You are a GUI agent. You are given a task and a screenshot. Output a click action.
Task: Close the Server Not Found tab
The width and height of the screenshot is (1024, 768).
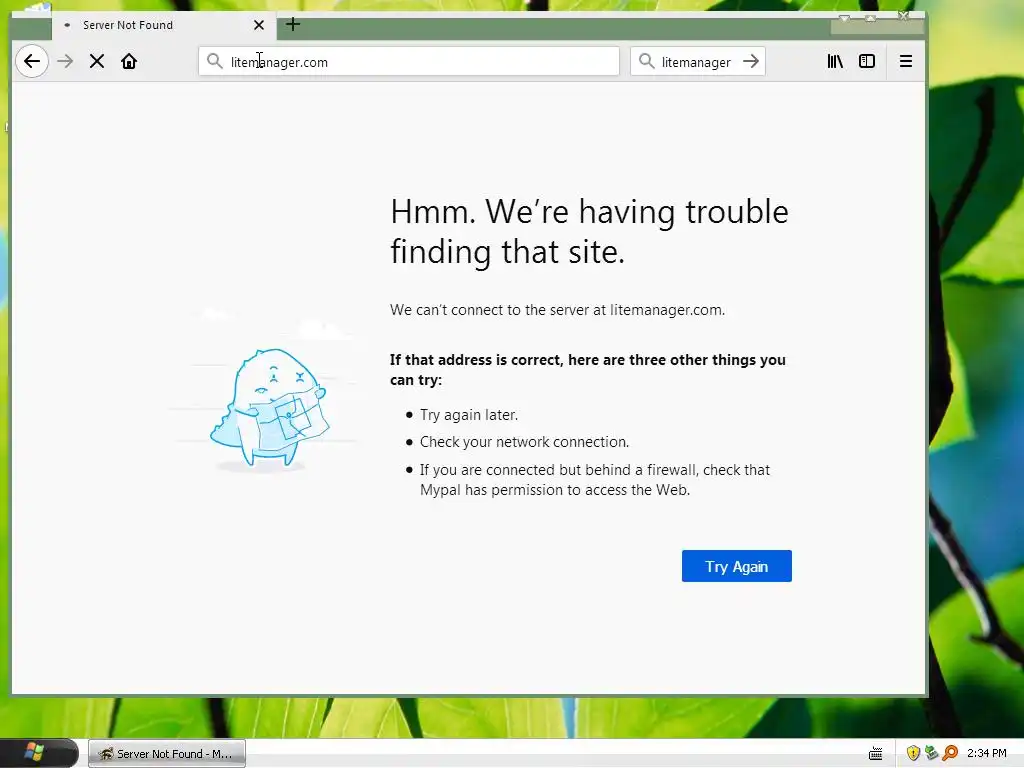[x=259, y=25]
